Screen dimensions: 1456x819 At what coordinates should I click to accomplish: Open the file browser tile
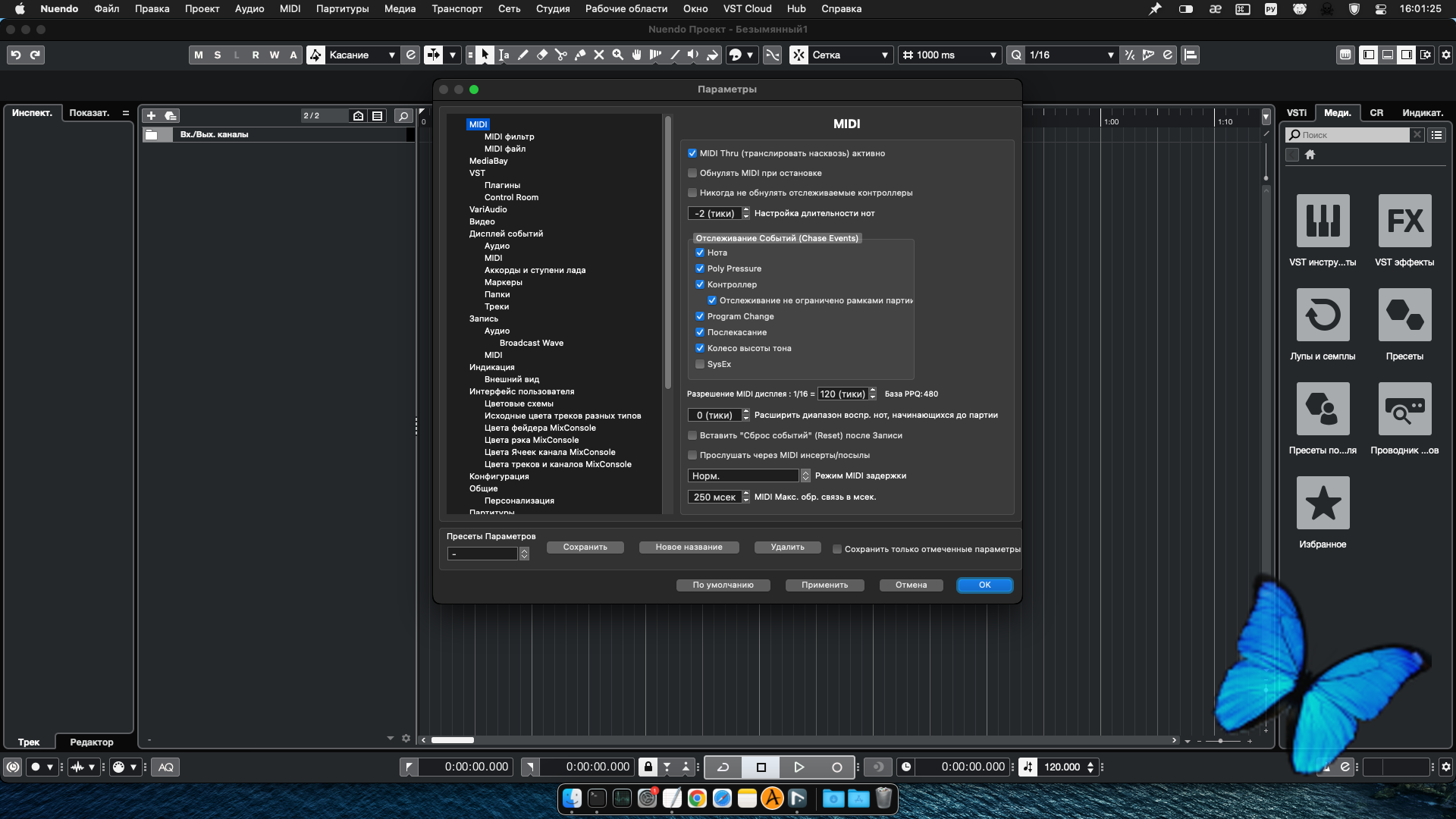tap(1404, 409)
